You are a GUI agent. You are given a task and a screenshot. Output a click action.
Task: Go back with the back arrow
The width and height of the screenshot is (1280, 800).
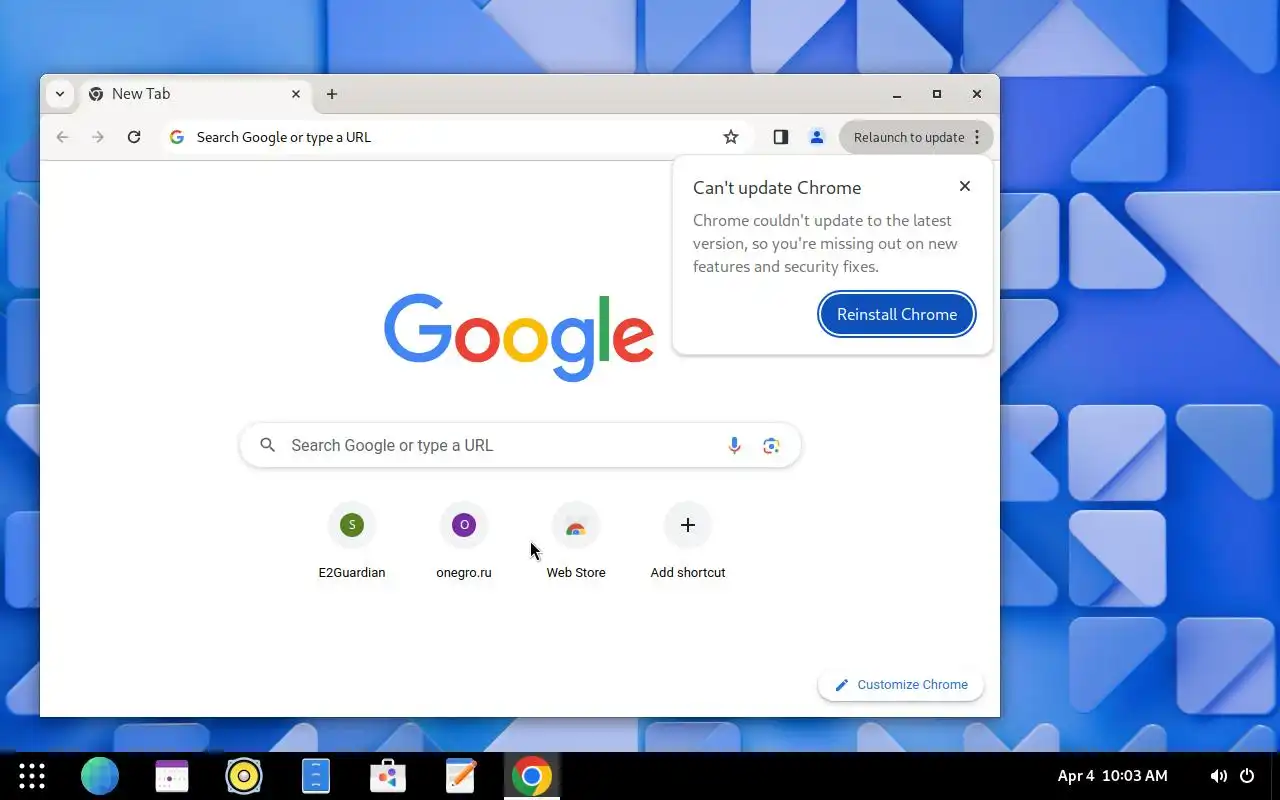[63, 137]
